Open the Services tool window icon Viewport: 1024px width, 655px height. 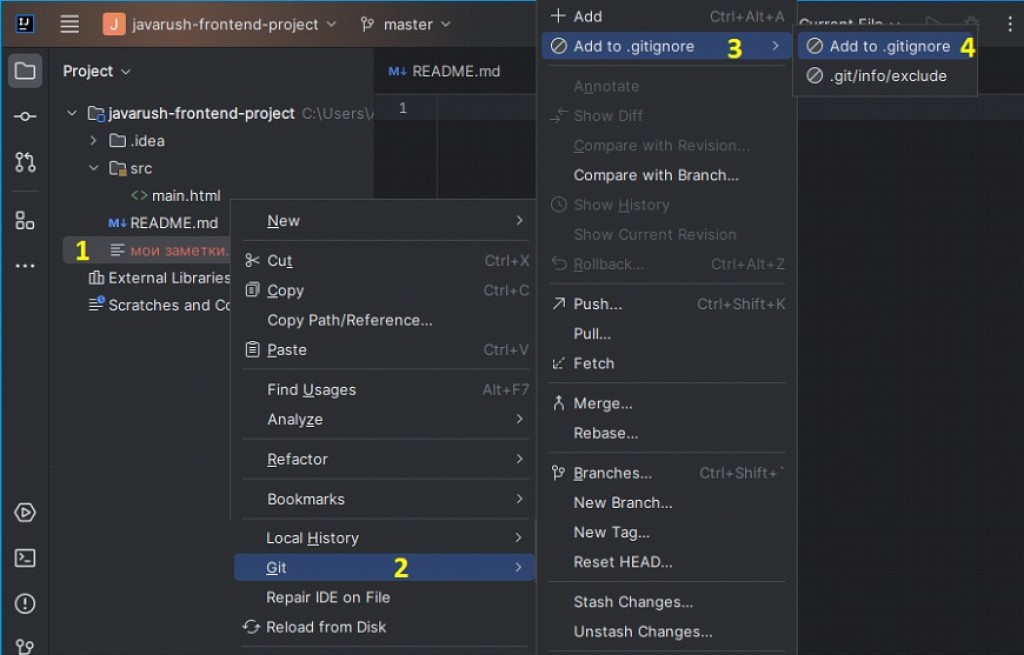click(x=25, y=513)
